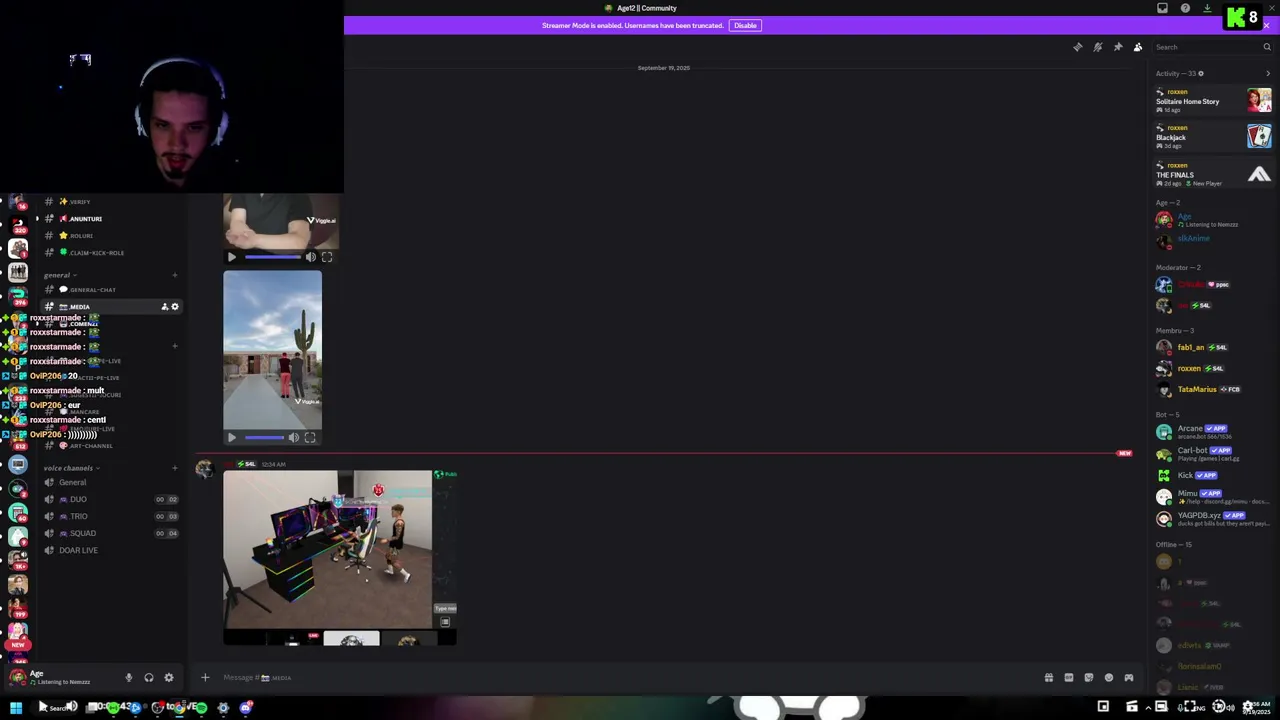
Task: Join the SQUAD voice channel
Action: (x=110, y=533)
